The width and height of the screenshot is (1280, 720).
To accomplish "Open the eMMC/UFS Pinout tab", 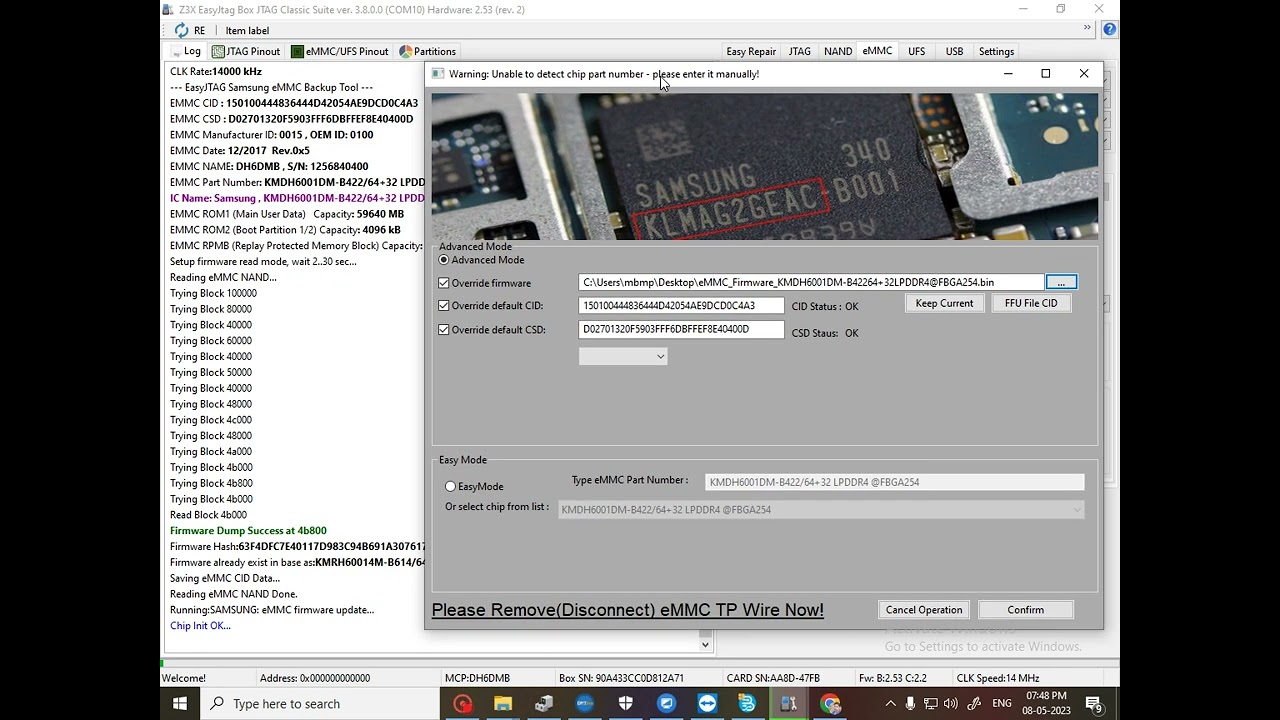I will click(x=340, y=51).
